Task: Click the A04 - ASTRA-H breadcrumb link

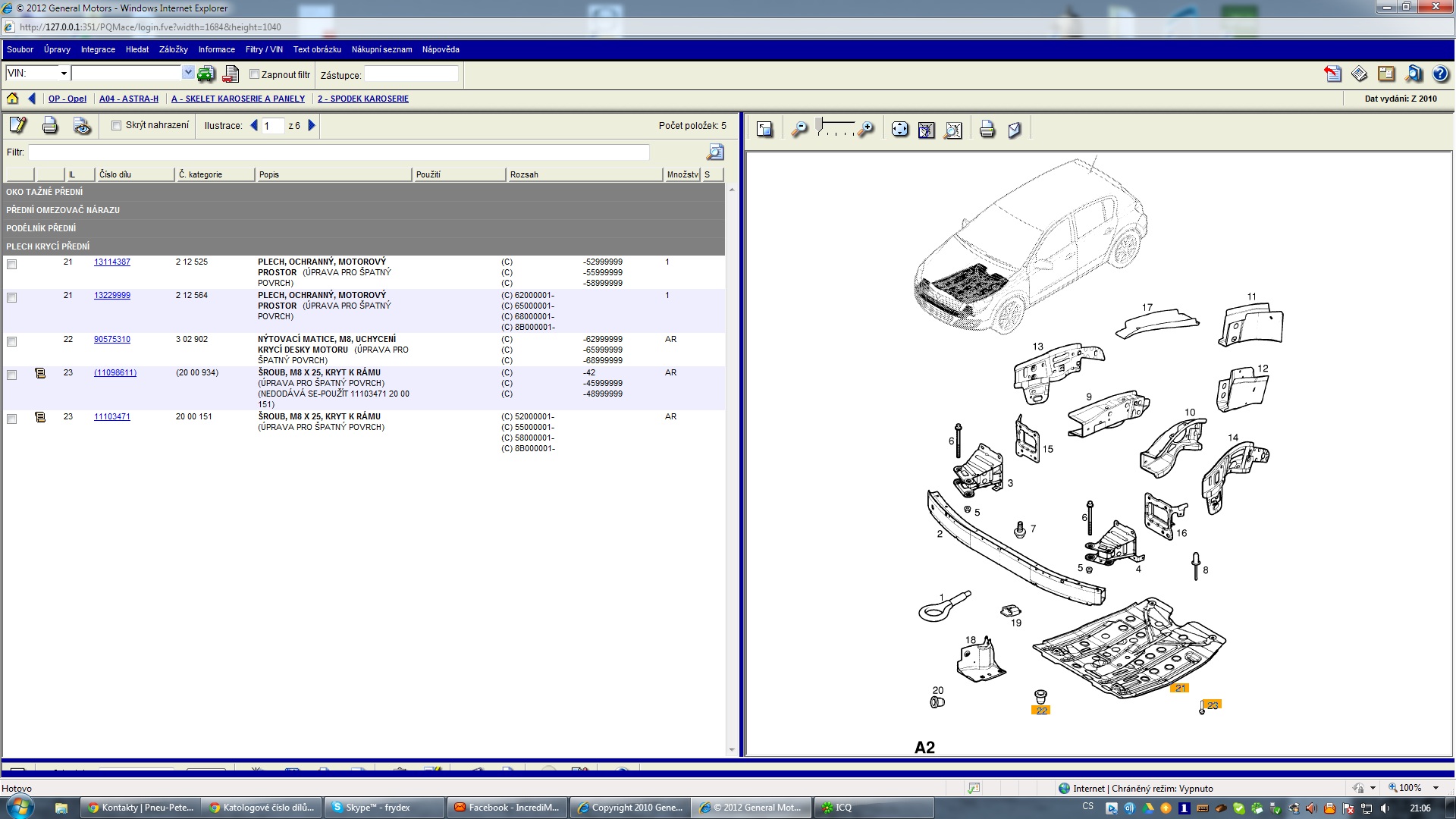Action: 128,99
